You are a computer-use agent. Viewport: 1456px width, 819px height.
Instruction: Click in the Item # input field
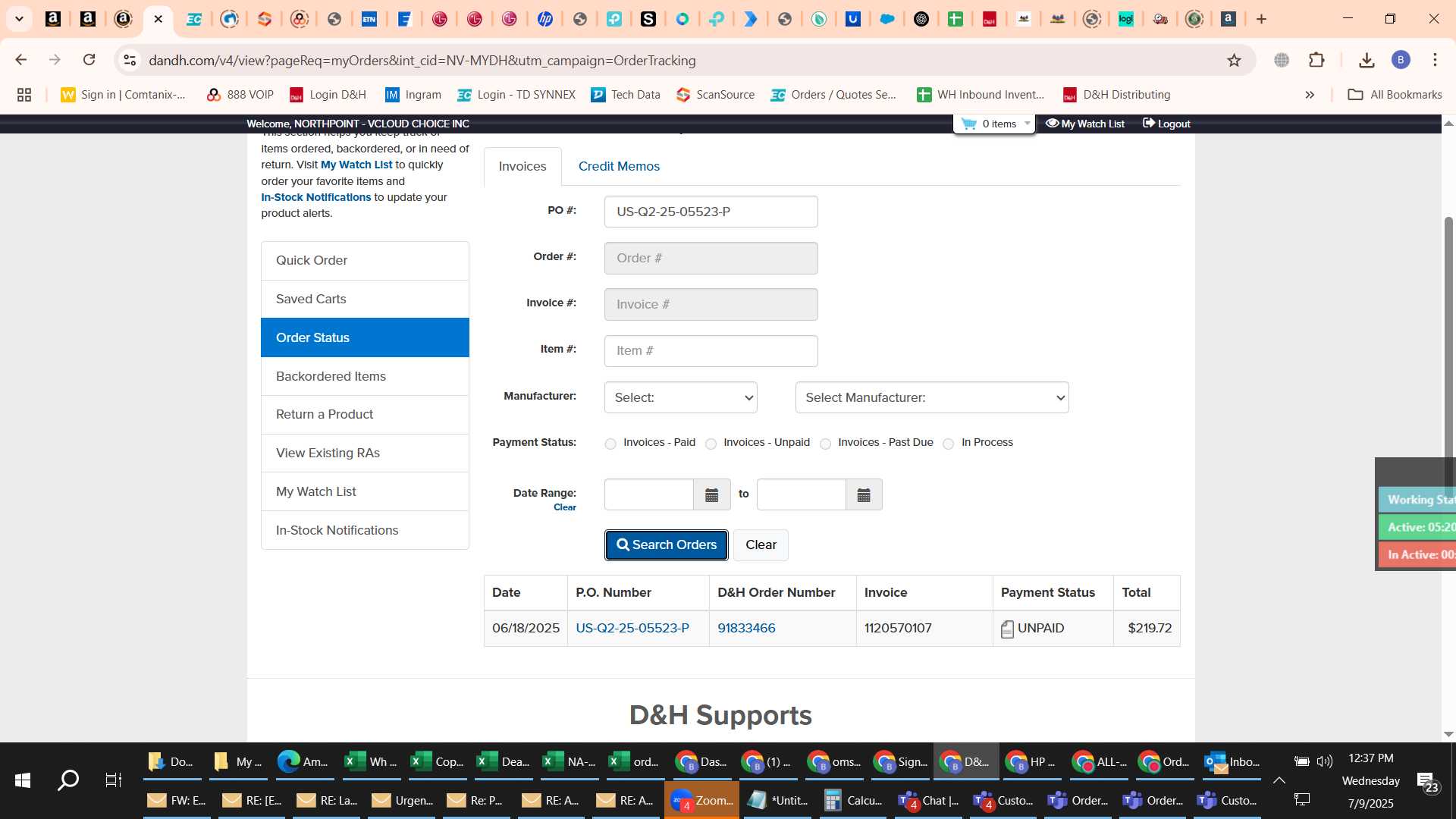pyautogui.click(x=711, y=350)
